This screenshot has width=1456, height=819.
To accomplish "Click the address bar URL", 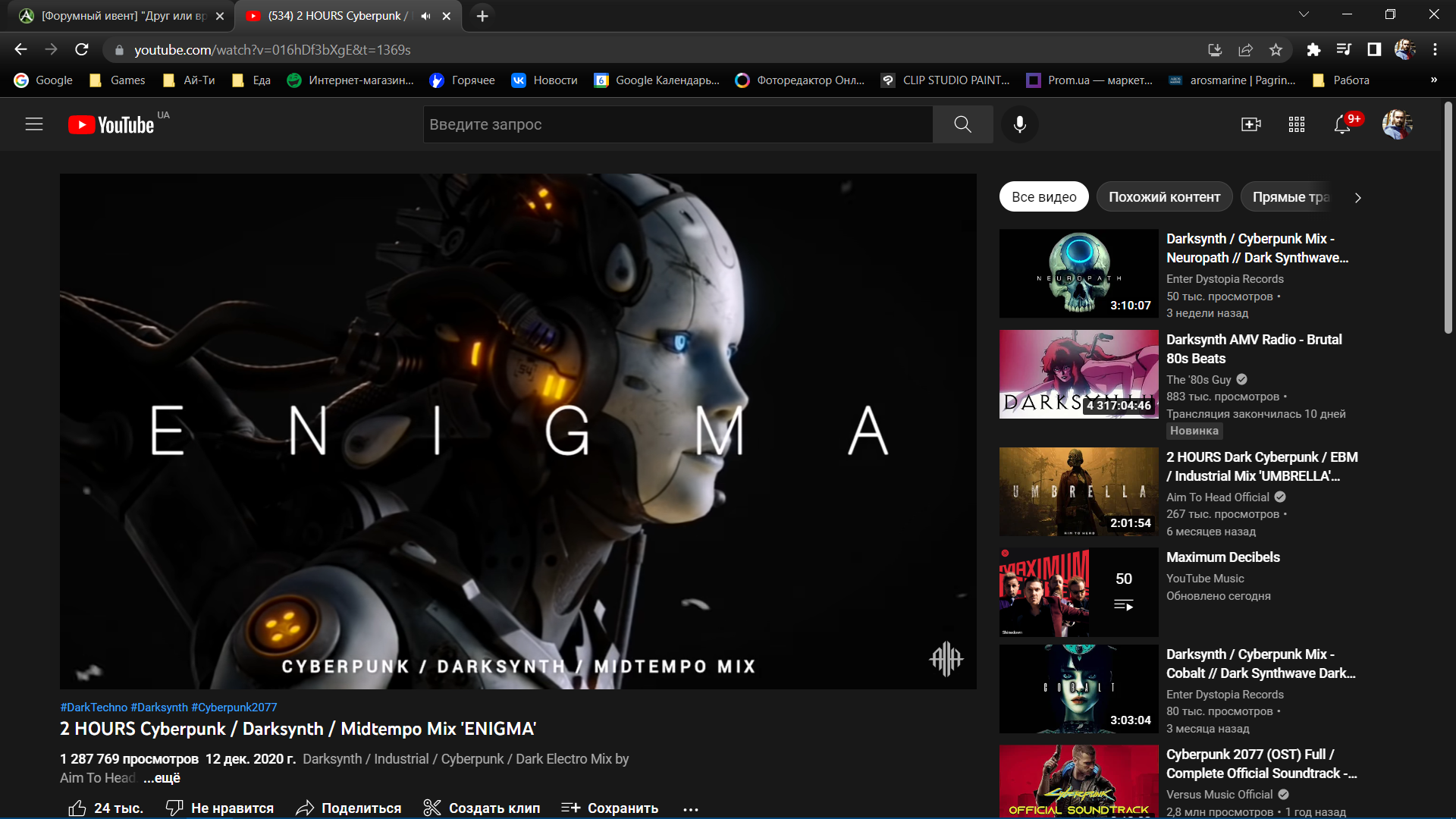I will [x=272, y=50].
